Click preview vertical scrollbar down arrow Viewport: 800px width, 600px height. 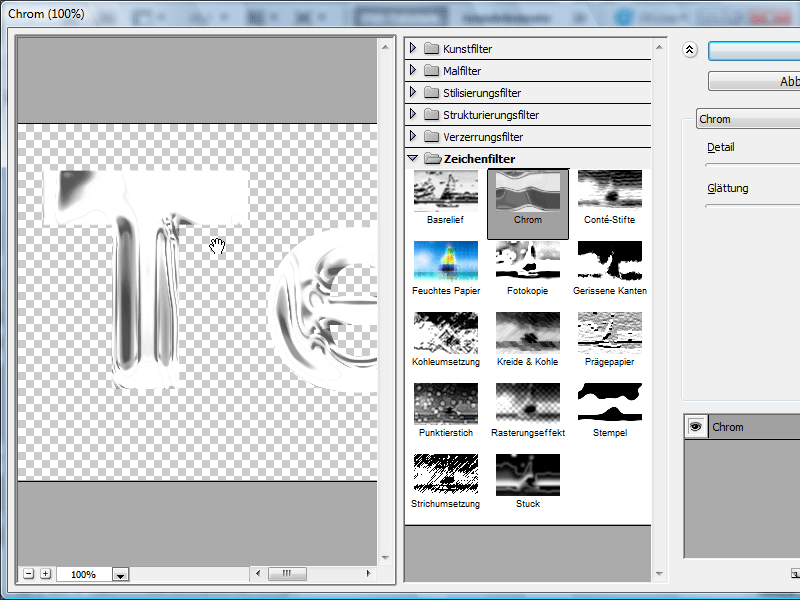(x=385, y=558)
